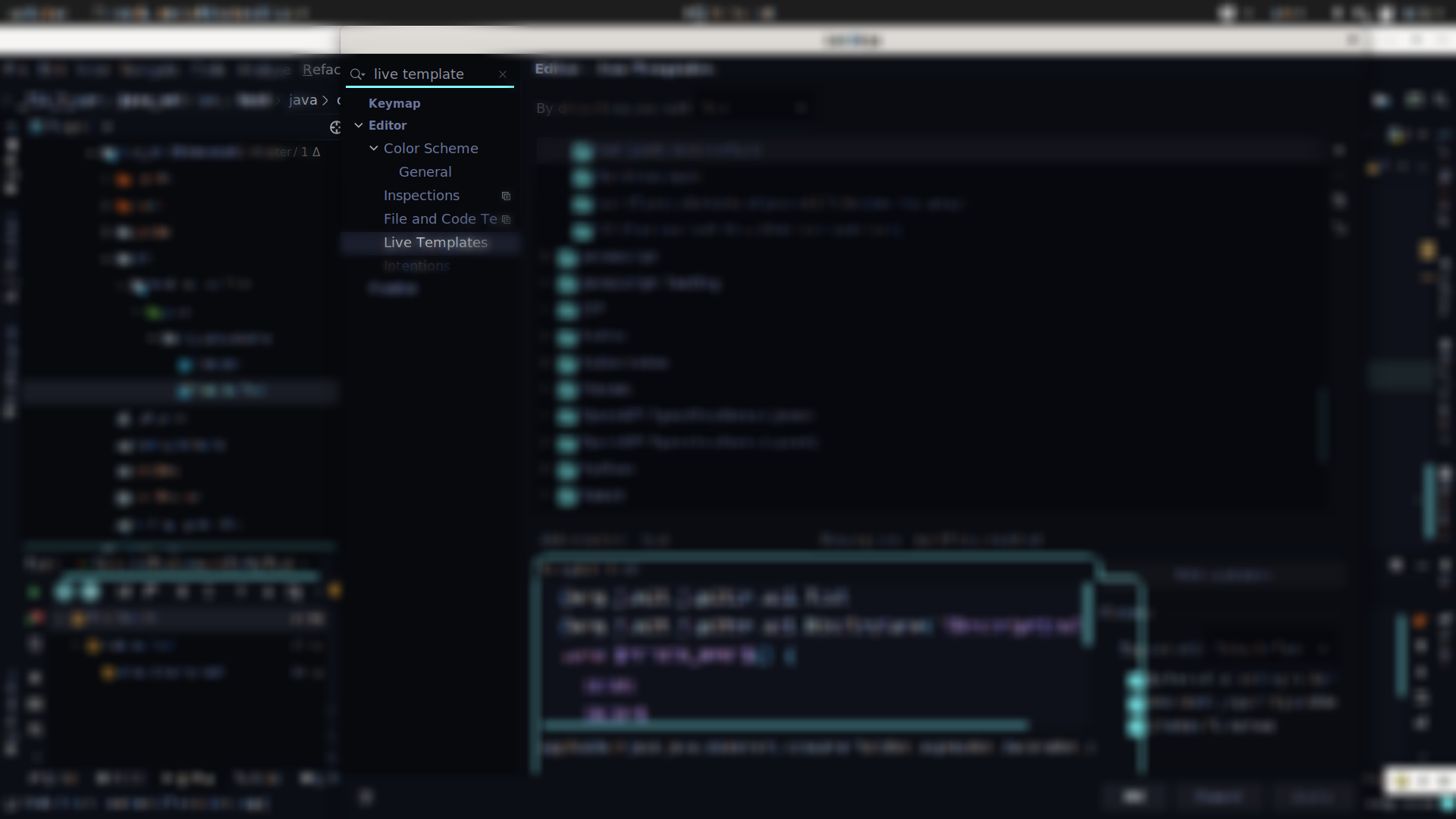Collapse the Color Scheme node

point(374,149)
